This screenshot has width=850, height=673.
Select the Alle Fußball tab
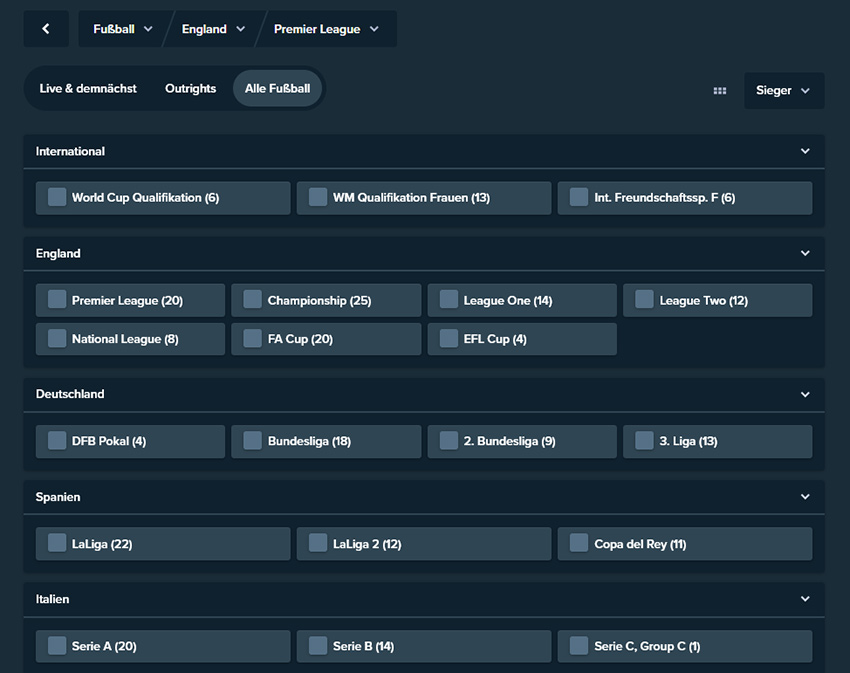(278, 88)
